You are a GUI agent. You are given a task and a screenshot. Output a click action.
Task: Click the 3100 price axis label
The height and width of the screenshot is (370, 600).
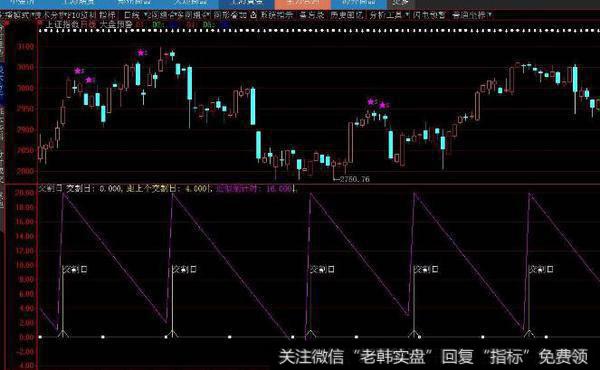click(26, 47)
